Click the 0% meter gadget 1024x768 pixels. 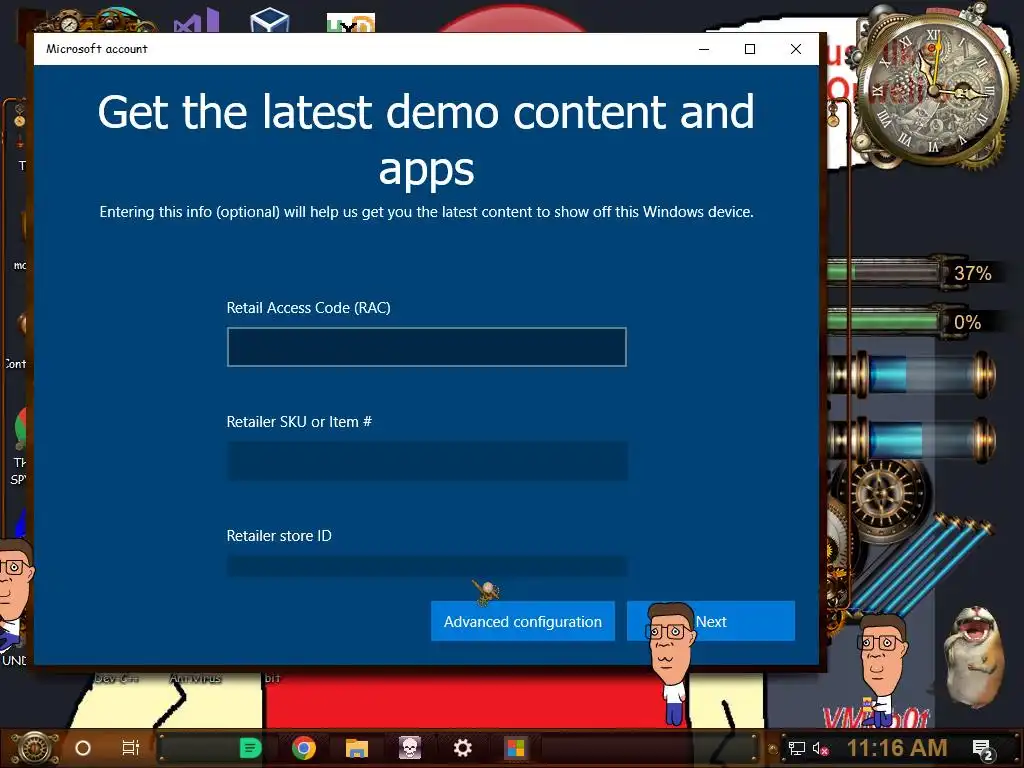point(913,321)
